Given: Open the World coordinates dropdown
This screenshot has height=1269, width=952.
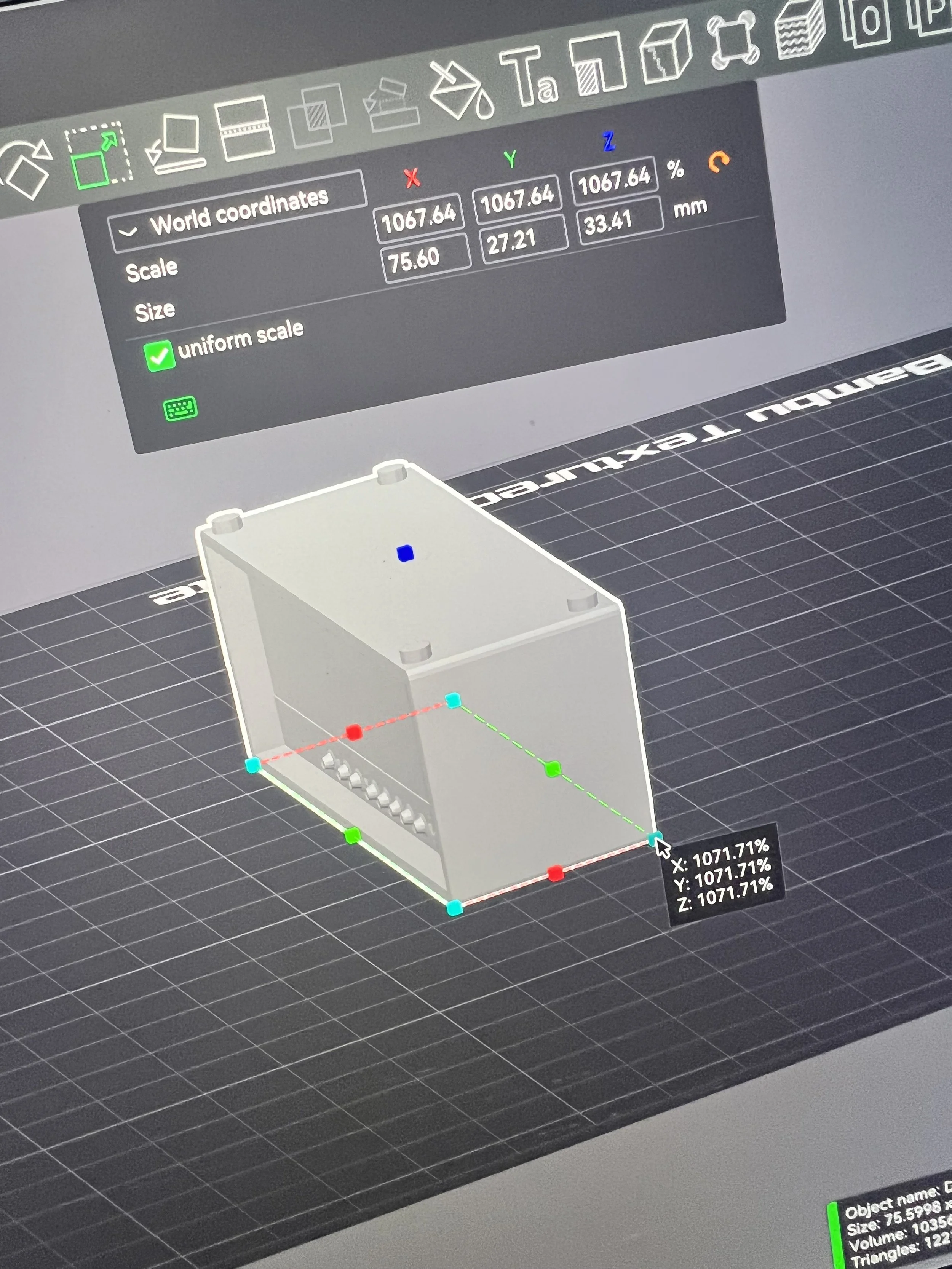Looking at the screenshot, I should click(x=238, y=212).
